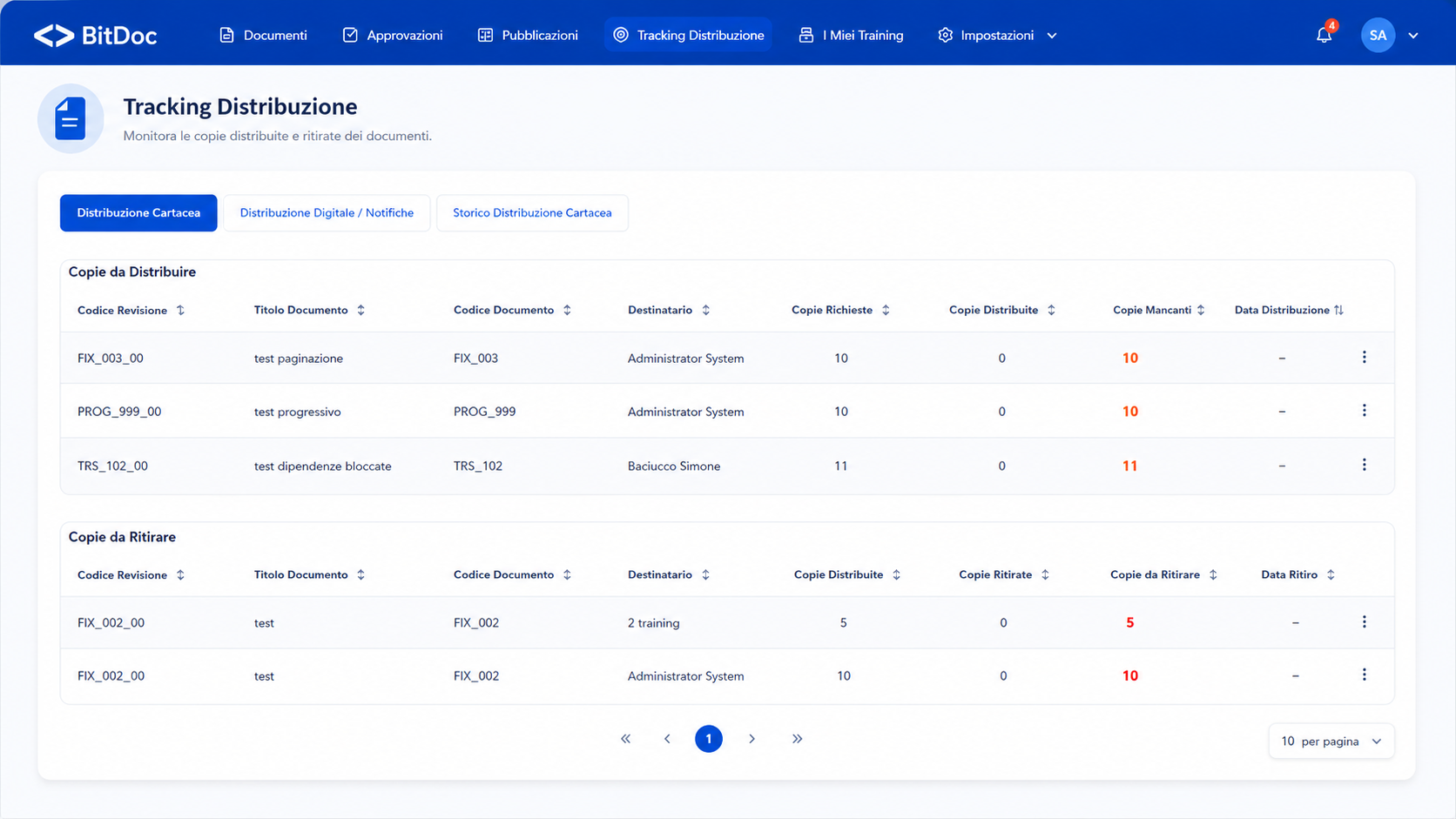Click the red '11' missing copies value

[x=1129, y=467]
